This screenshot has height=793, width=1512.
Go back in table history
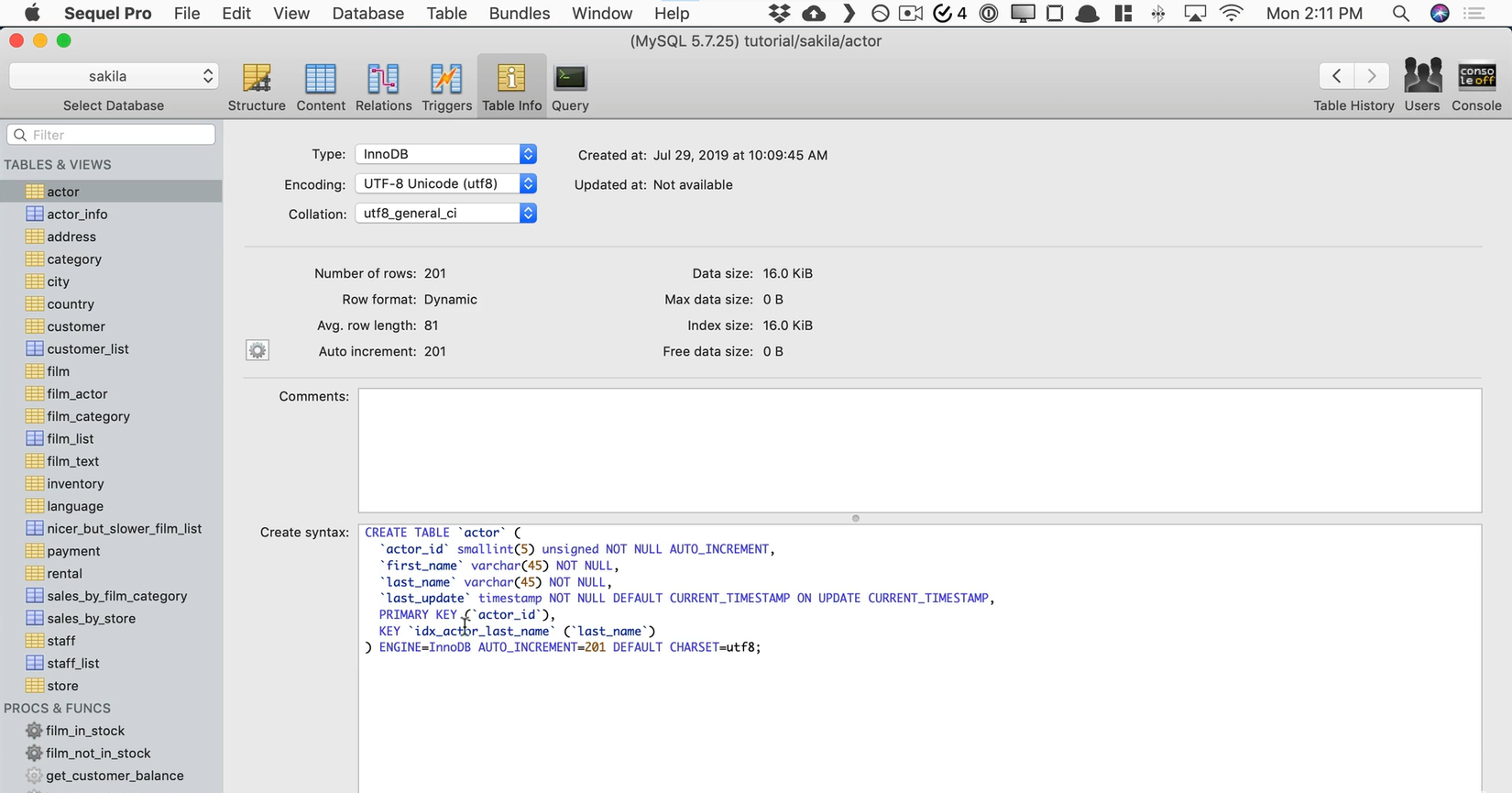(1337, 76)
